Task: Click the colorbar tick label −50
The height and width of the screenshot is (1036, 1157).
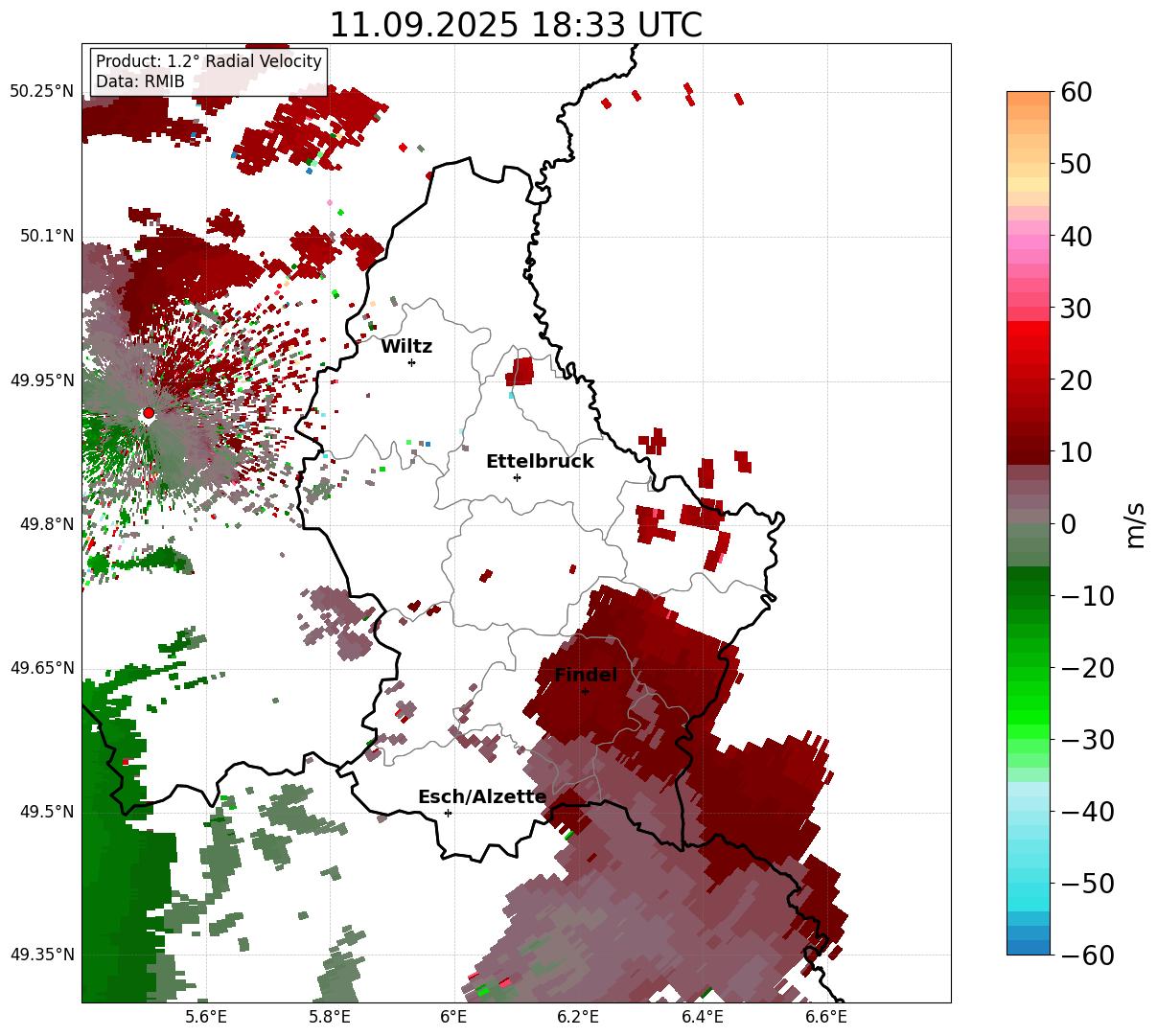Action: 1087,883
